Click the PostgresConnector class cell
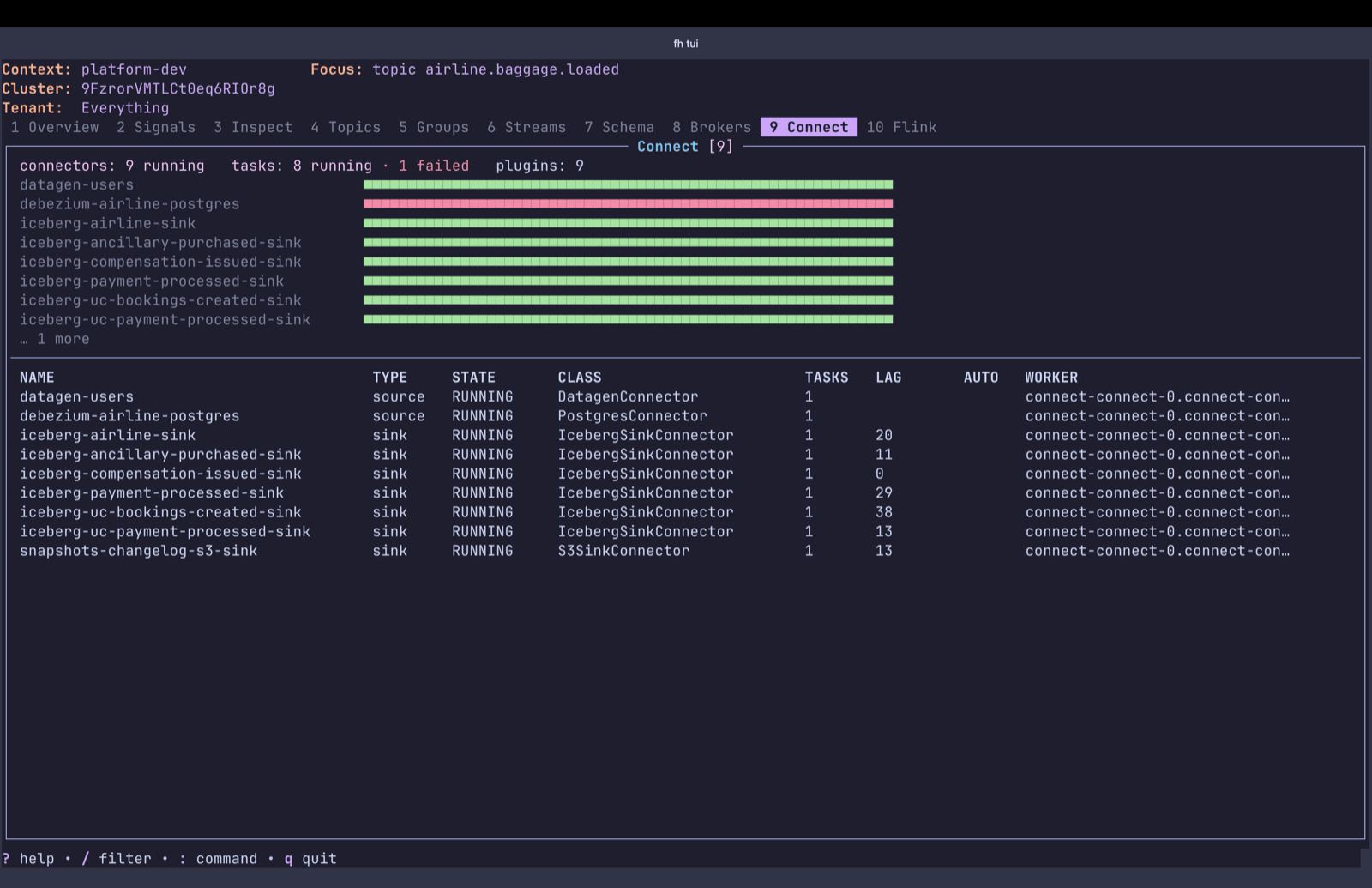Screen dimensions: 1372x888 point(632,416)
